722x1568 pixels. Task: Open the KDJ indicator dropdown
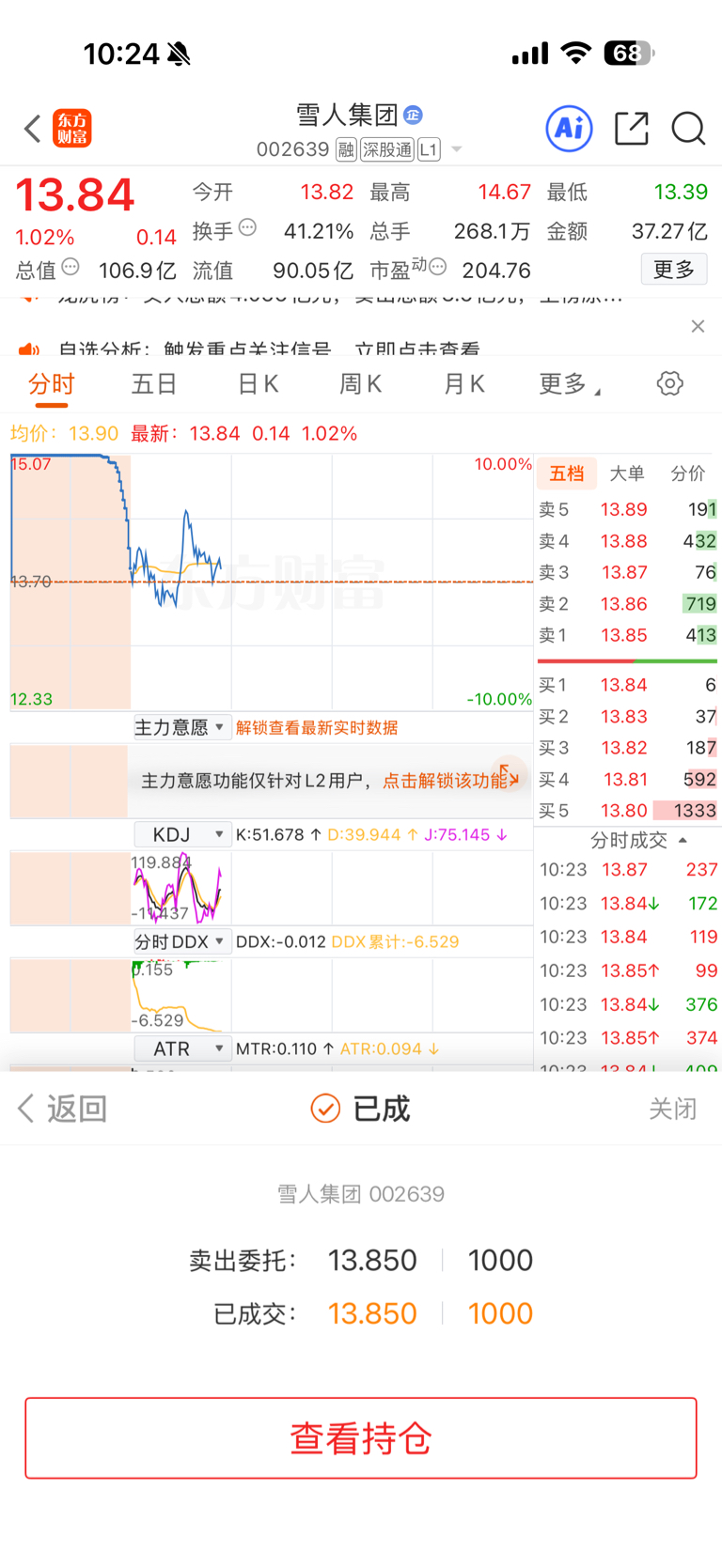tap(182, 834)
